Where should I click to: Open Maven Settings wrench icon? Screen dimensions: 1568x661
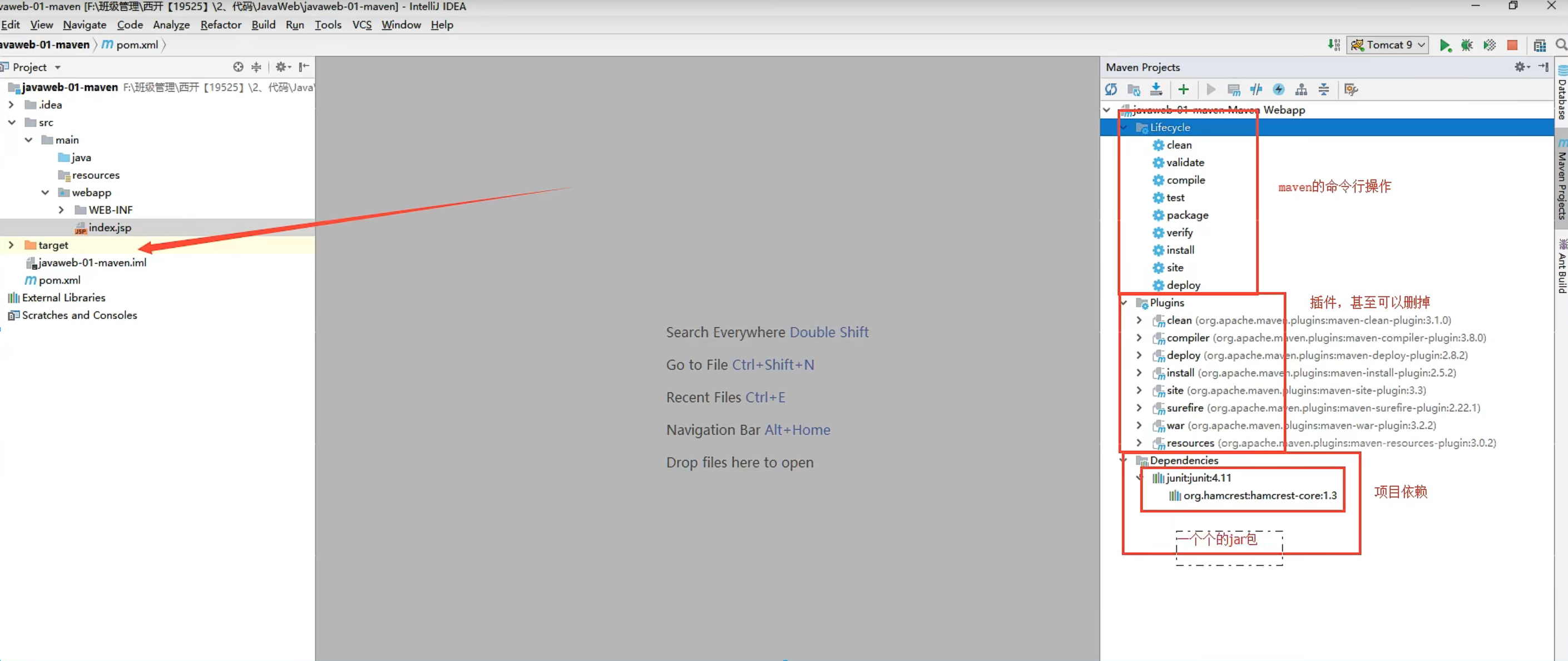click(x=1351, y=90)
